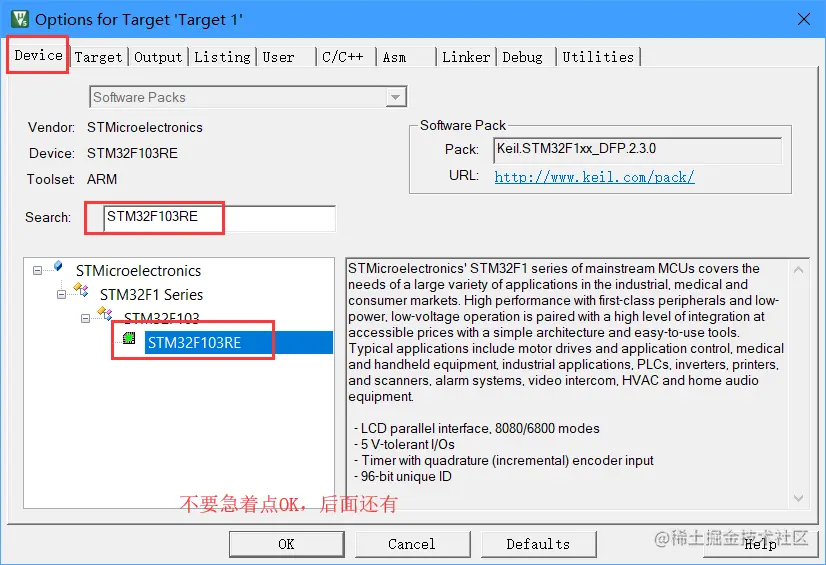Screen dimensions: 826x565
Task: Select the STM32F103 tree row
Action: coord(161,318)
